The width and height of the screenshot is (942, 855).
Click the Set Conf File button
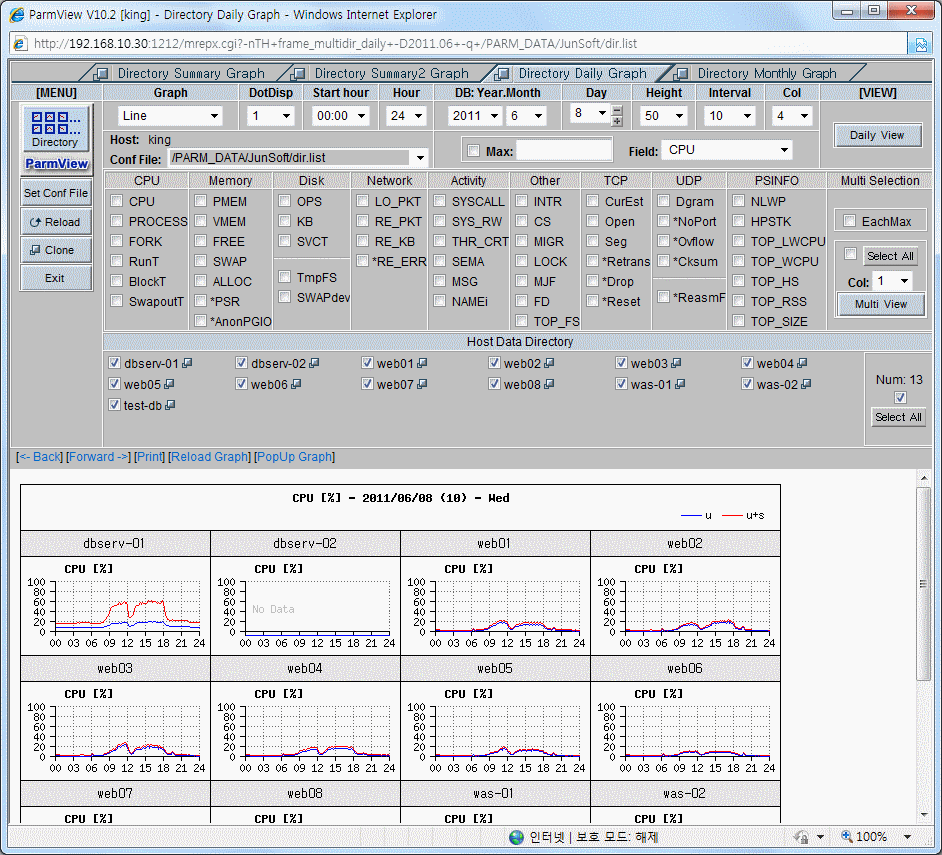56,193
